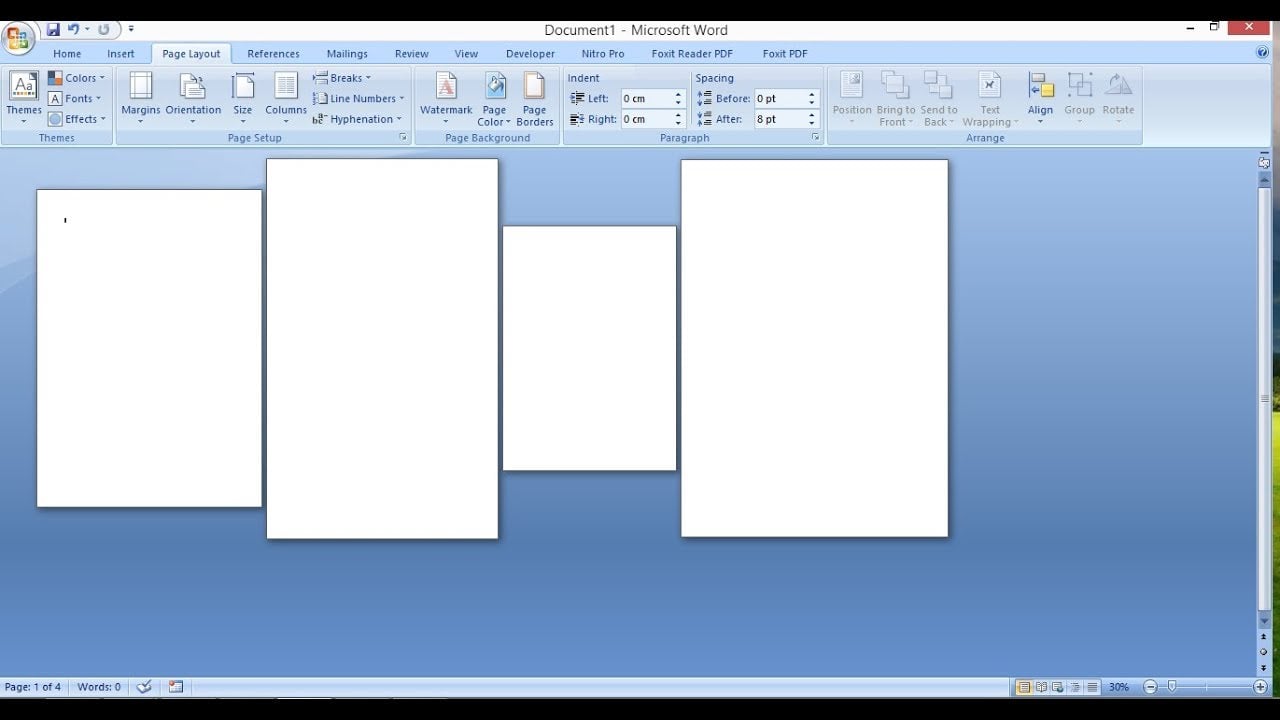Viewport: 1280px width, 720px height.
Task: Open theme Effects dropdown
Action: tap(76, 119)
